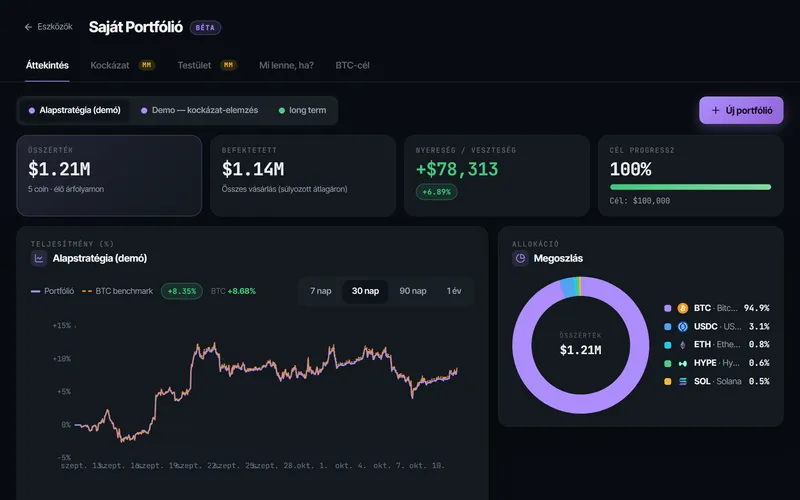The width and height of the screenshot is (800, 500).
Task: Switch to the Testület tab
Action: pyautogui.click(x=194, y=65)
